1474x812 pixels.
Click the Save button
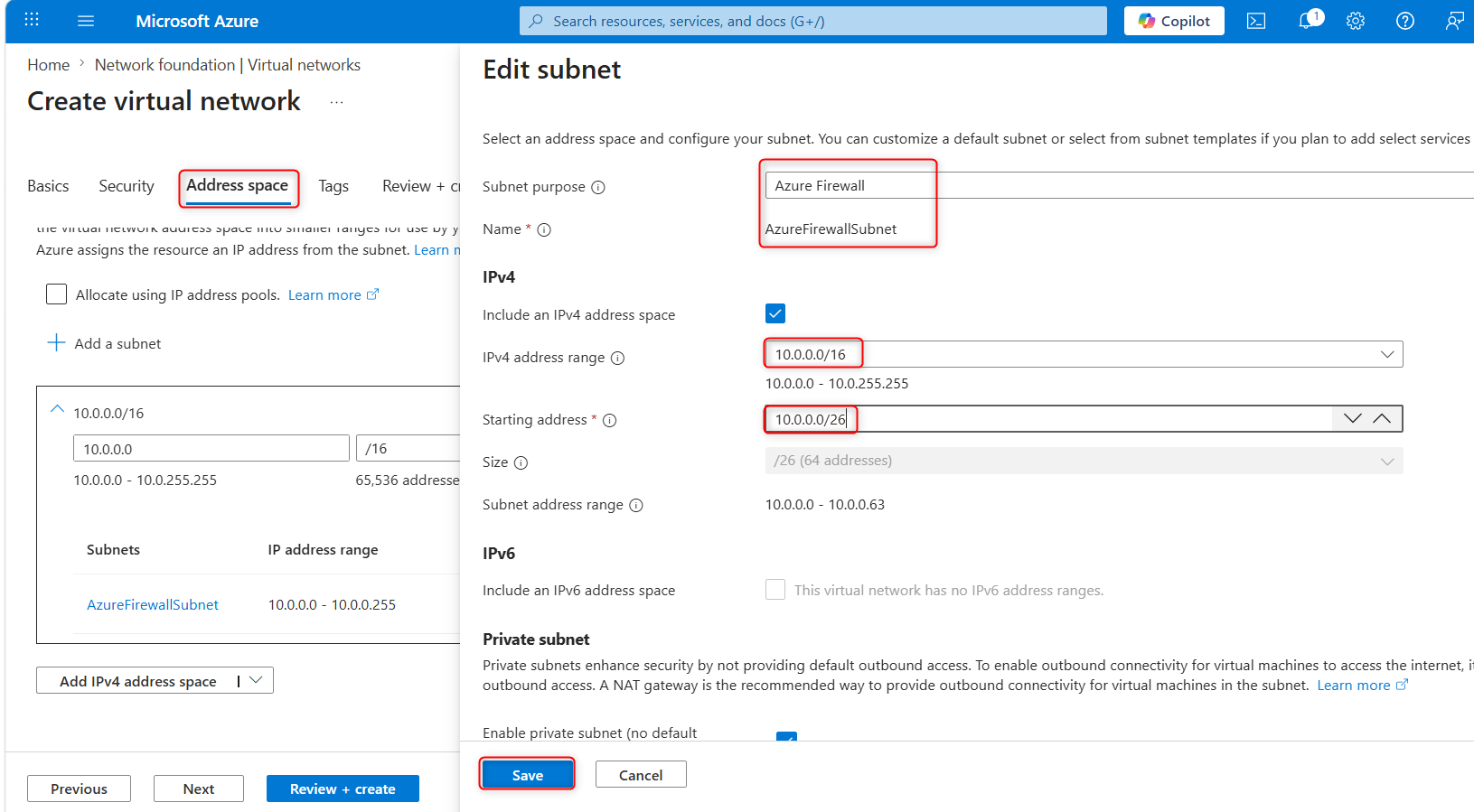coord(528,775)
